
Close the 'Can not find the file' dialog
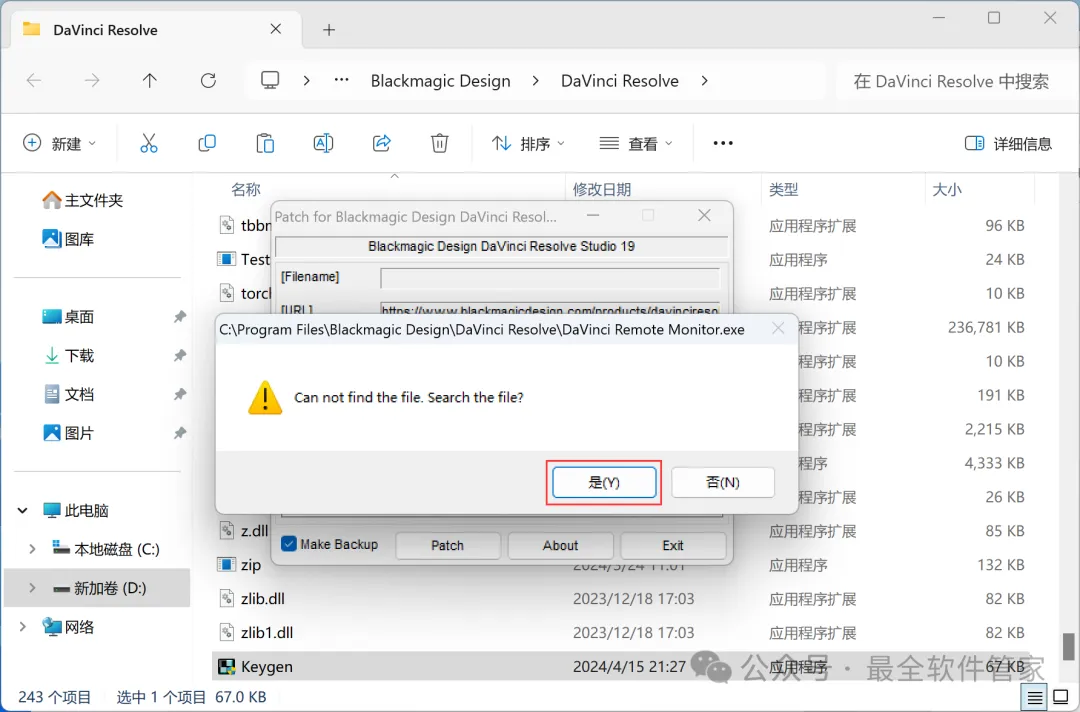[778, 328]
